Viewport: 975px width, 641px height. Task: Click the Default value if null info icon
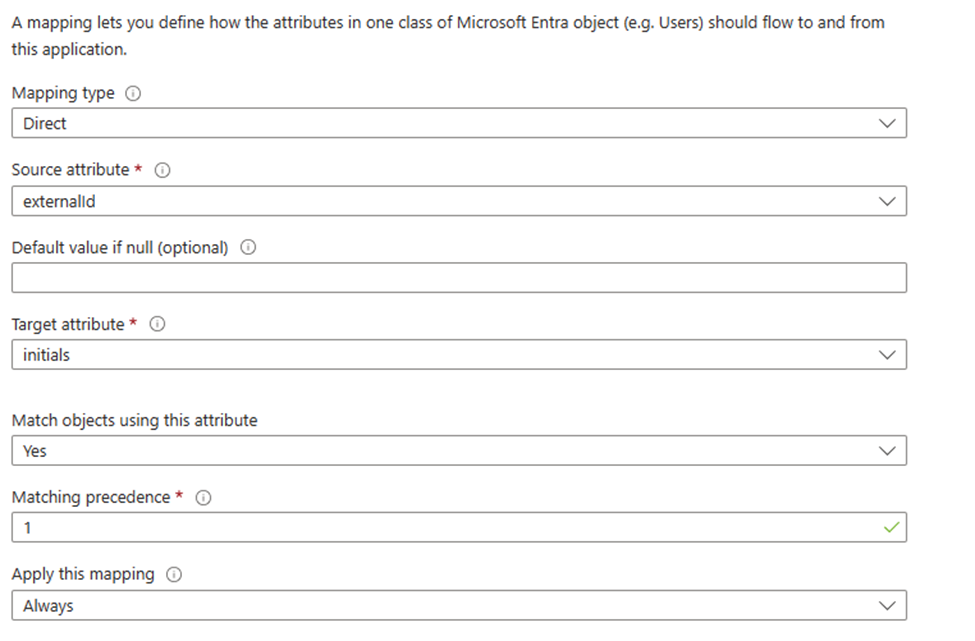[x=248, y=247]
